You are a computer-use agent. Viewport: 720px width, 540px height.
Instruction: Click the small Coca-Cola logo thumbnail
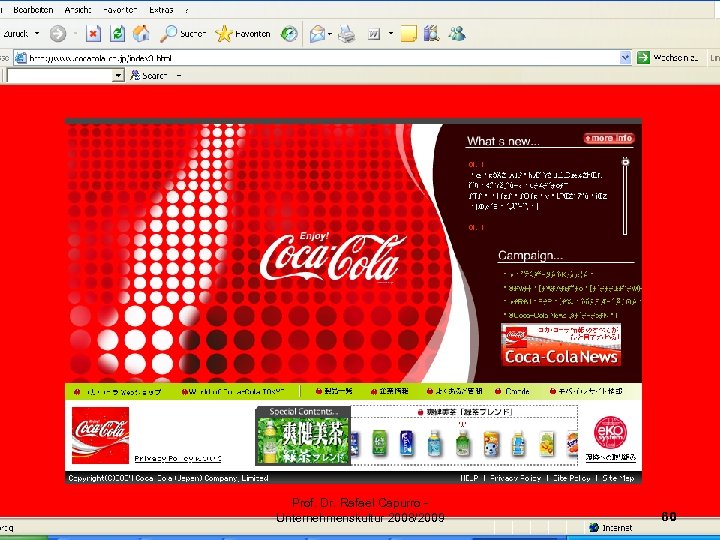[101, 435]
